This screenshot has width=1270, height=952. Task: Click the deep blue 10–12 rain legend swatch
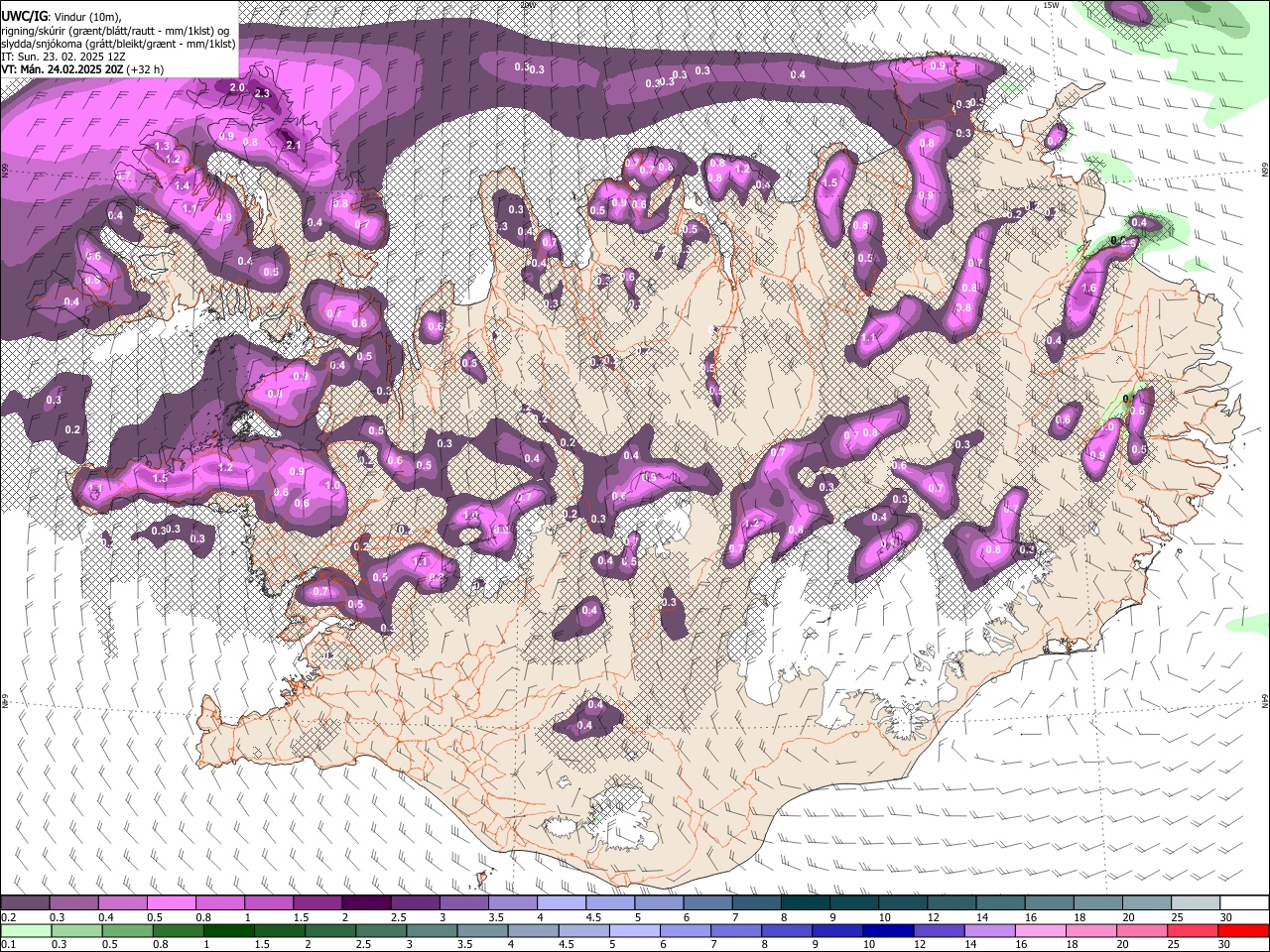(x=887, y=930)
